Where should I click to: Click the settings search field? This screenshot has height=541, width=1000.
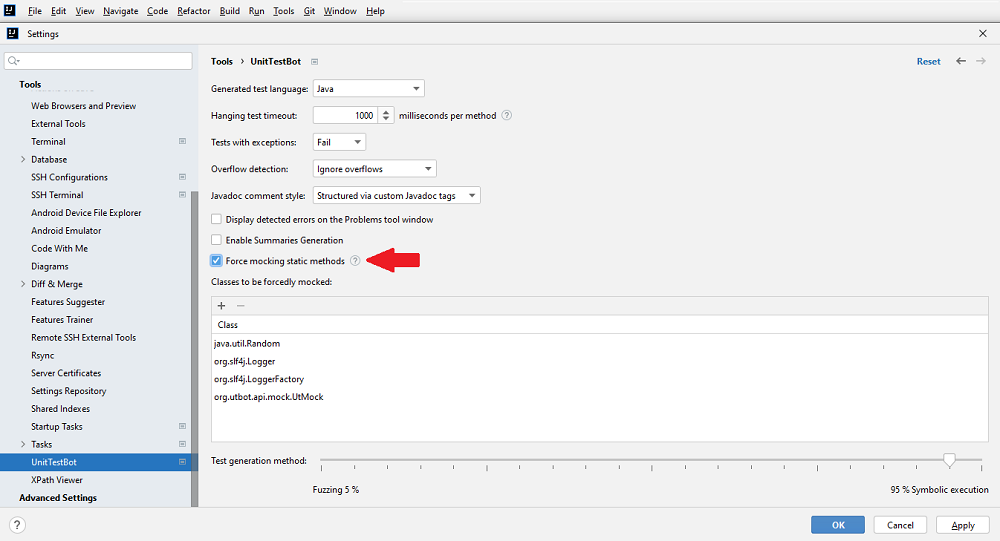[x=98, y=61]
